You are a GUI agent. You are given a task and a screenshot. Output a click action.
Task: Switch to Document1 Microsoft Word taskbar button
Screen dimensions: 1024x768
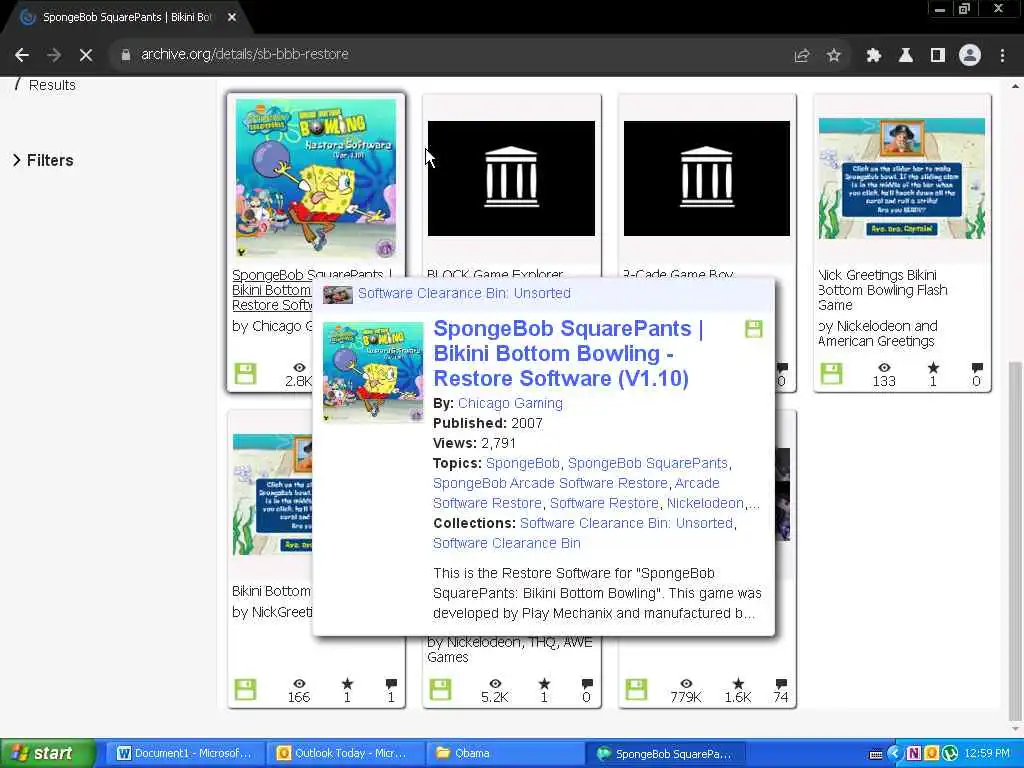click(x=185, y=754)
